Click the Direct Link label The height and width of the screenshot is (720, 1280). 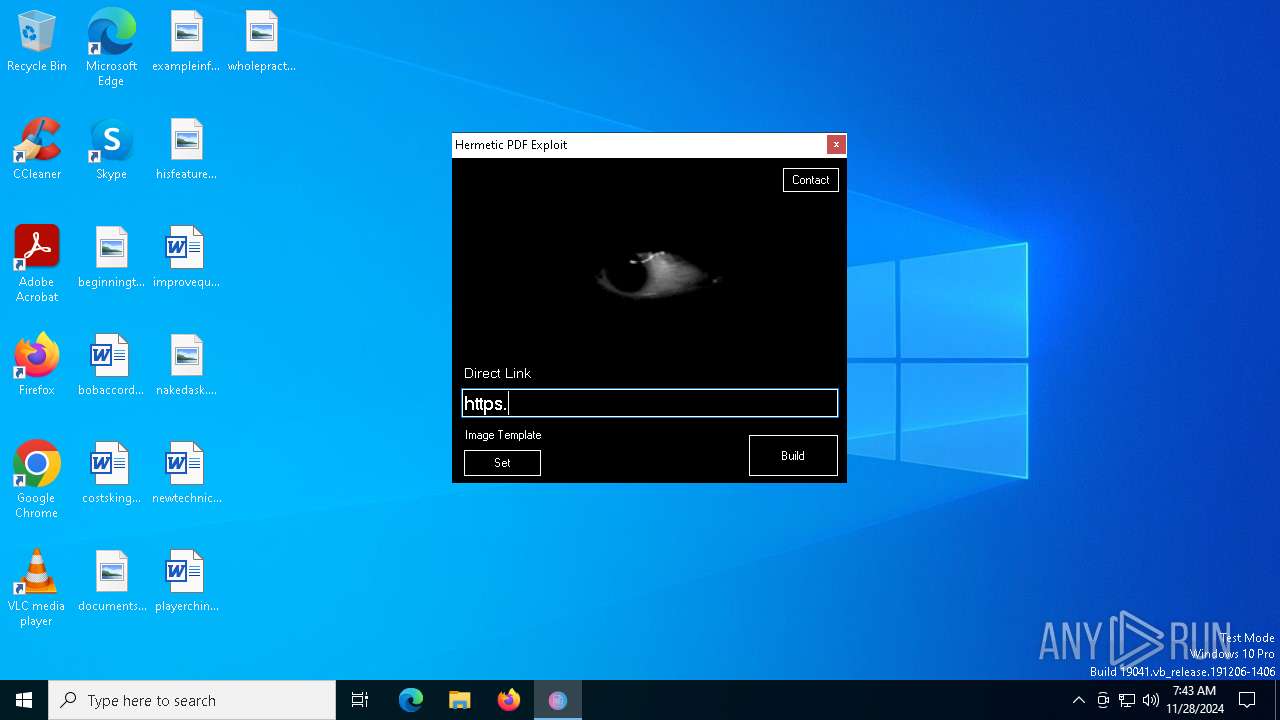point(497,373)
